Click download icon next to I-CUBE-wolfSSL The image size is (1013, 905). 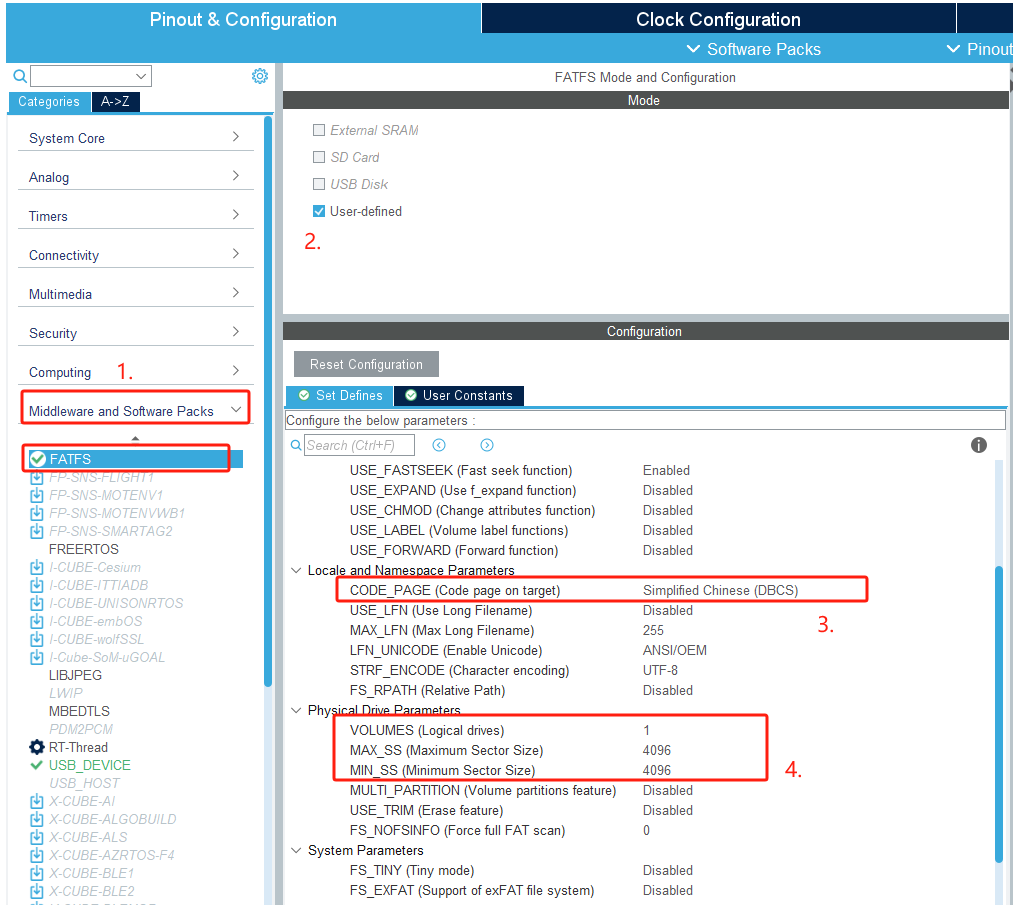[37, 640]
